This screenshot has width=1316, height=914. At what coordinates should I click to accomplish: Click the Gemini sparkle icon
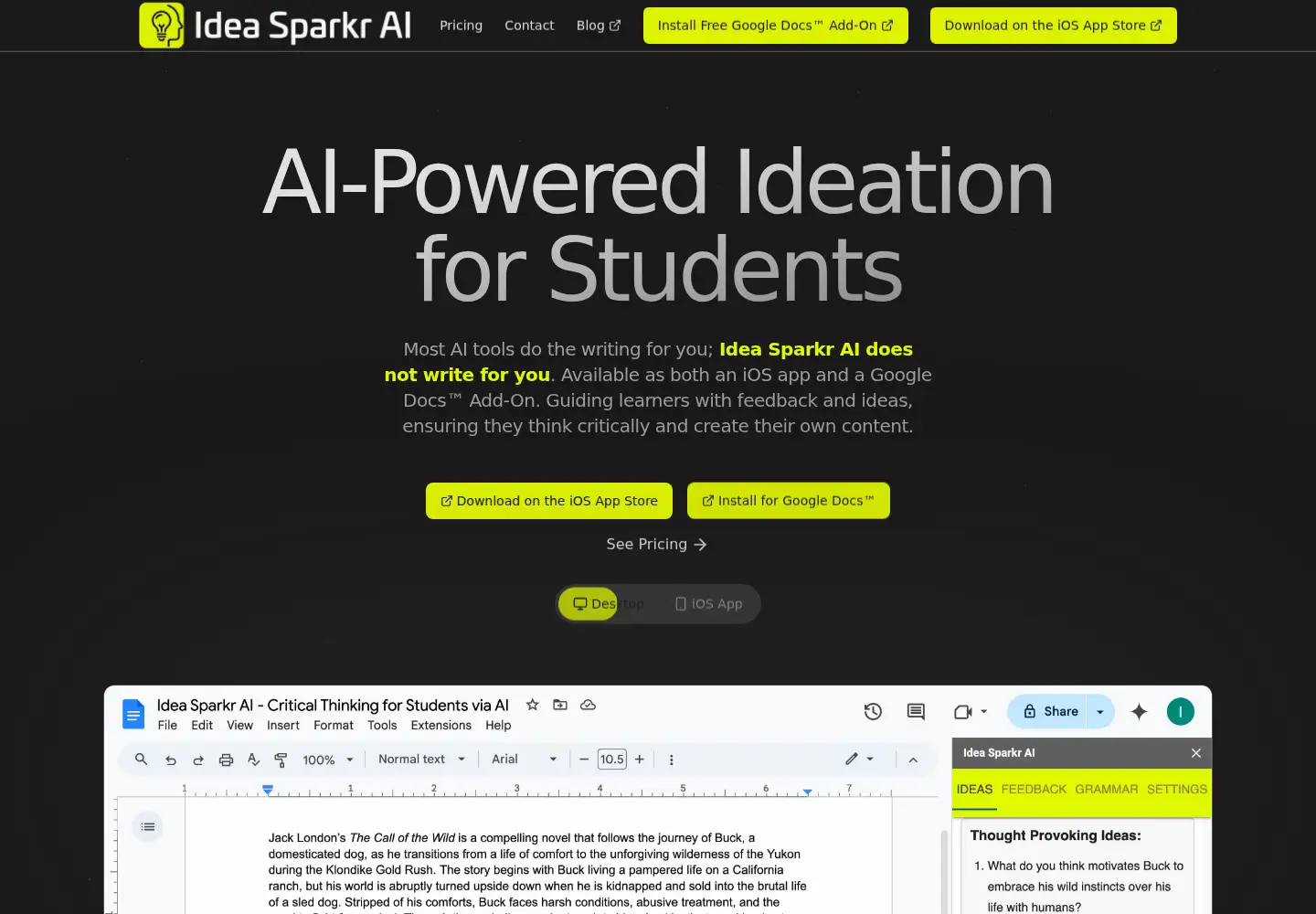click(1139, 711)
